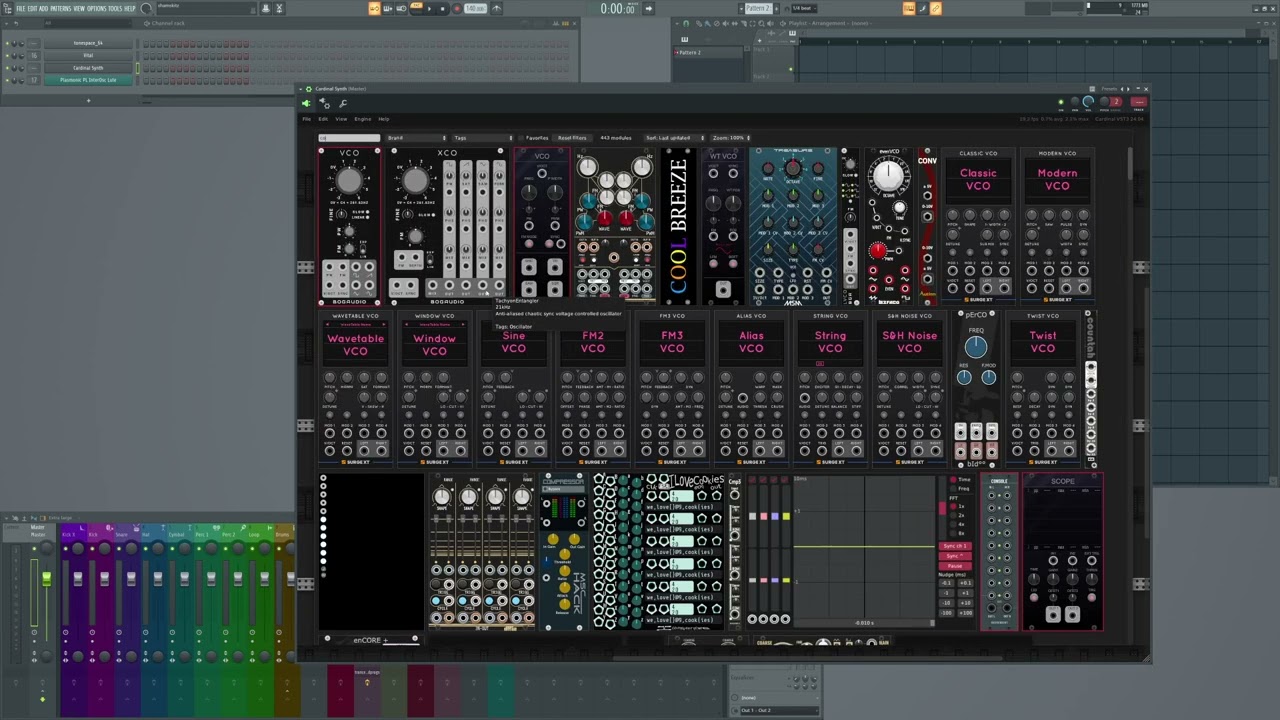Select the SCOPE module in browser
The height and width of the screenshot is (720, 1280).
pos(1062,552)
